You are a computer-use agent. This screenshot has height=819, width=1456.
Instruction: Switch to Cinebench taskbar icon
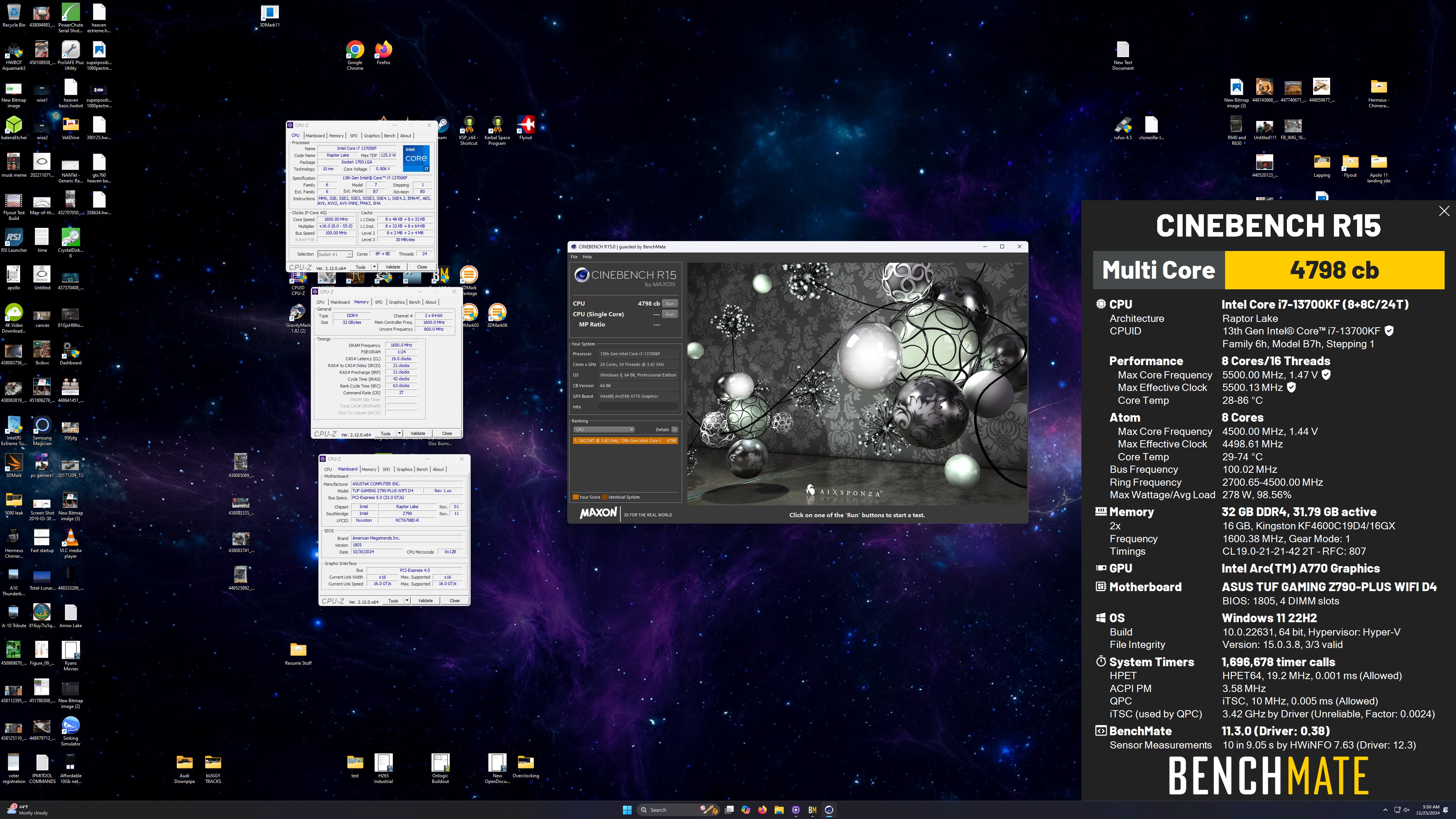(x=829, y=810)
